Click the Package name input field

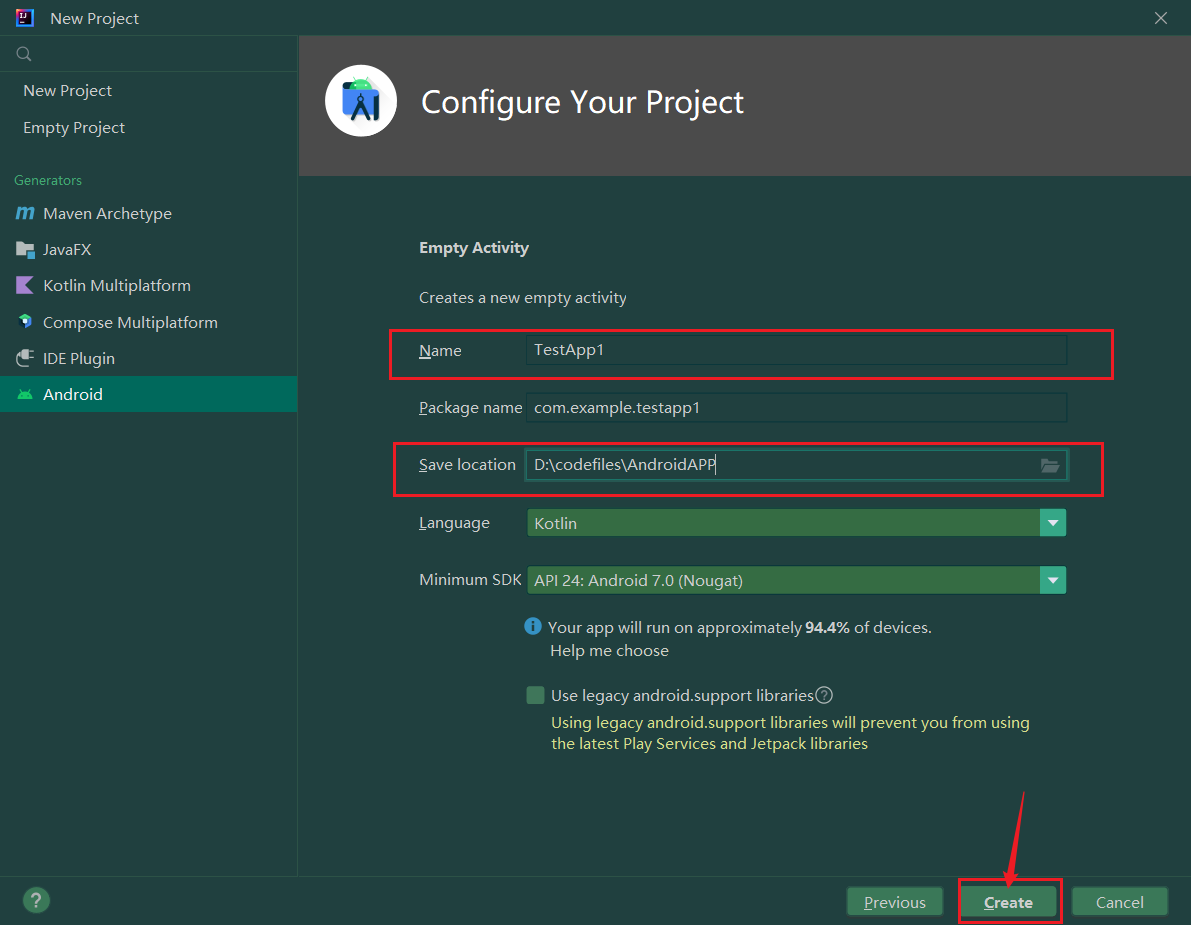tap(796, 408)
